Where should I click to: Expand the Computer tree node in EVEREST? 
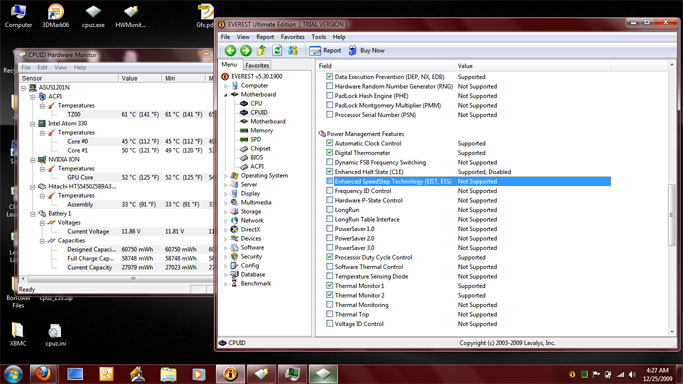tap(226, 86)
